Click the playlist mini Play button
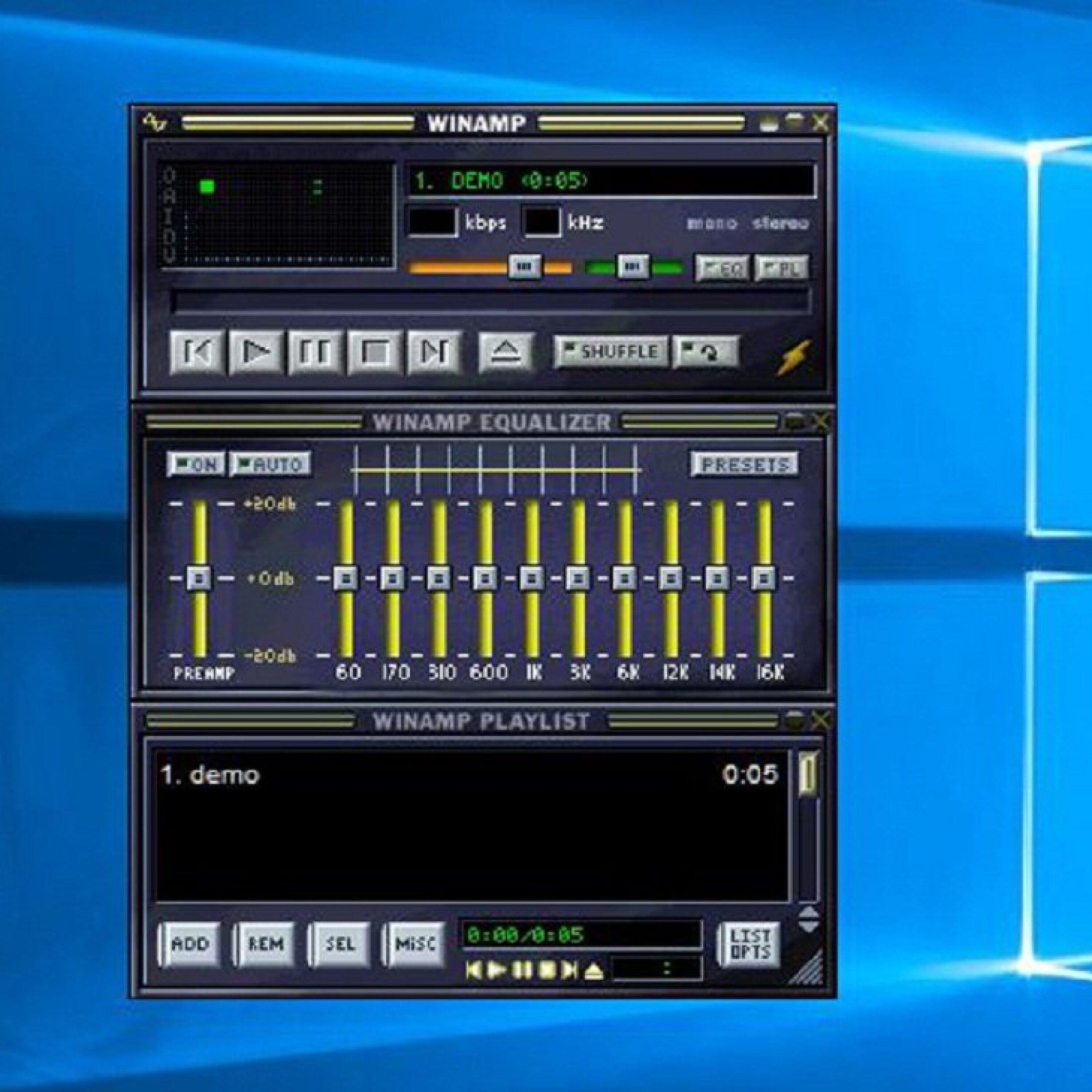 click(x=496, y=971)
